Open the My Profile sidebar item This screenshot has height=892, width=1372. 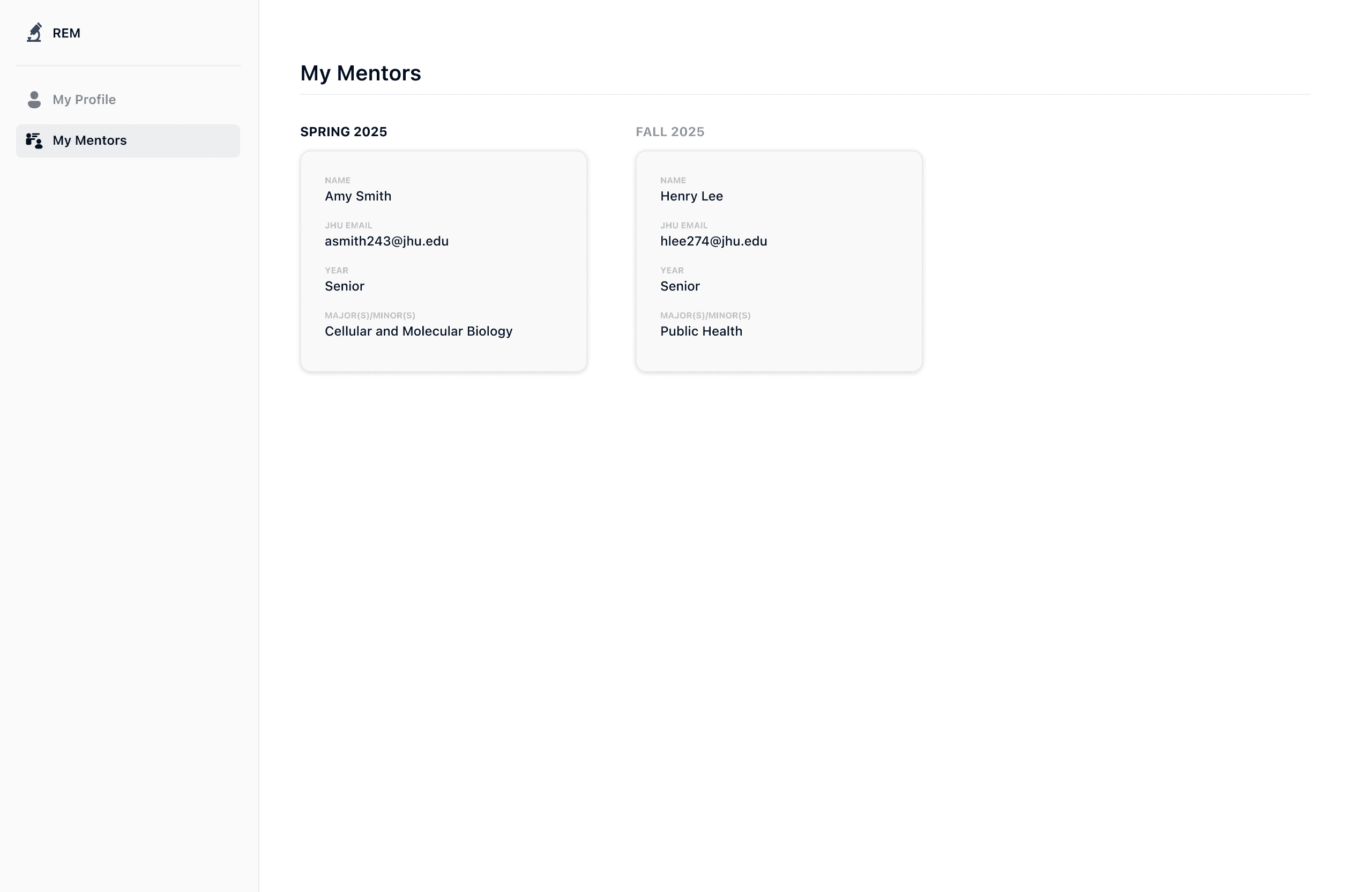[84, 100]
